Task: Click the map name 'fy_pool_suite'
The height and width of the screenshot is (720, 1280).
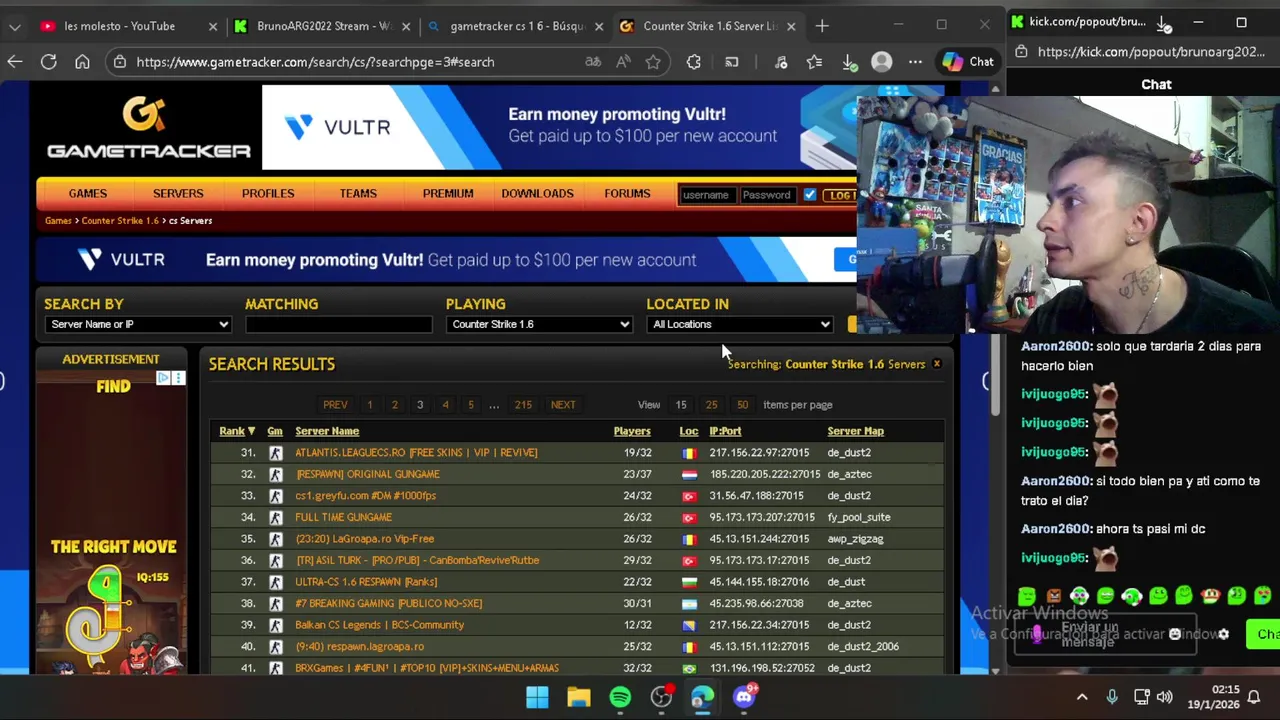Action: pyautogui.click(x=859, y=517)
